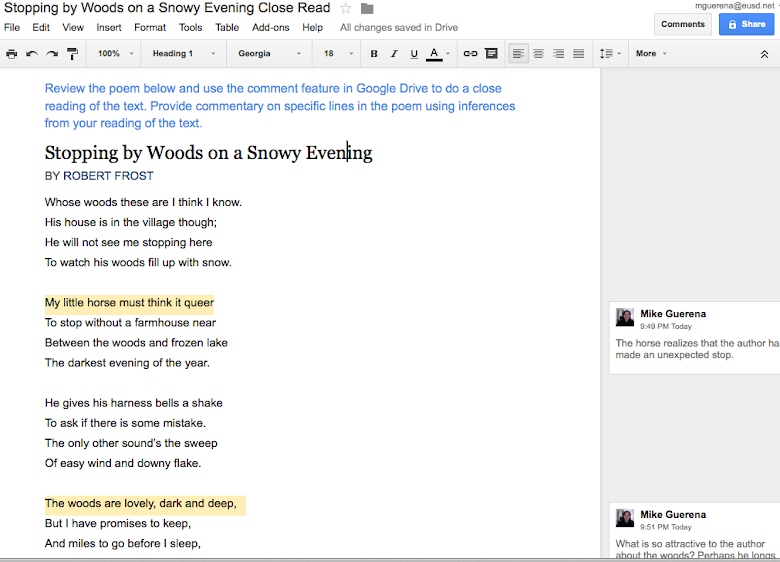Open the View menu
This screenshot has height=562, width=780.
tap(73, 28)
